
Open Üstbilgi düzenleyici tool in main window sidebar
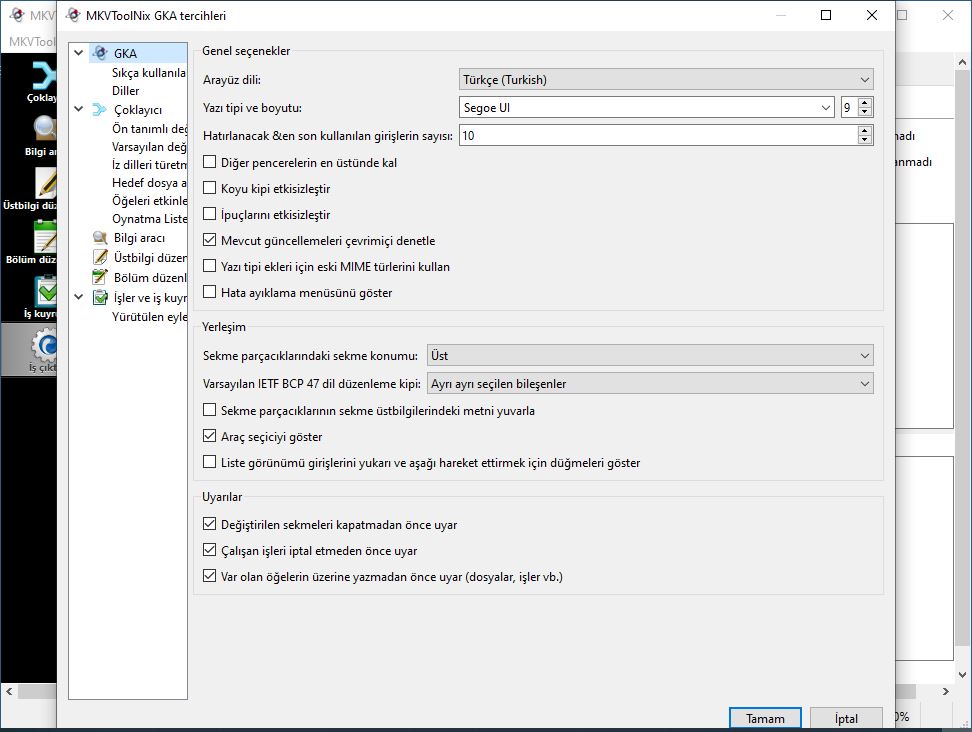(x=30, y=189)
